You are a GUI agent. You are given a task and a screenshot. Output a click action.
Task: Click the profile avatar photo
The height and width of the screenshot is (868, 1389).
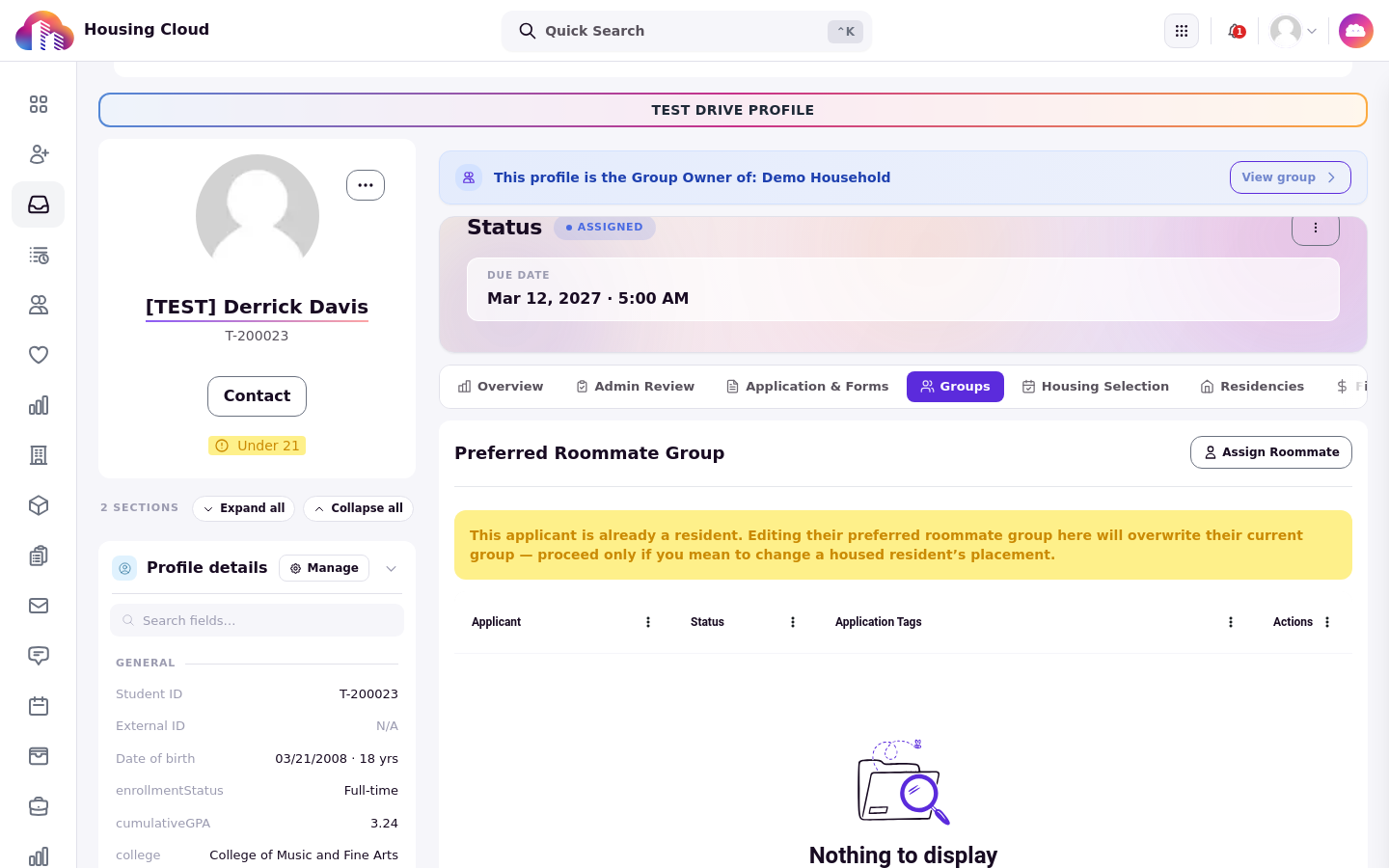[258, 214]
